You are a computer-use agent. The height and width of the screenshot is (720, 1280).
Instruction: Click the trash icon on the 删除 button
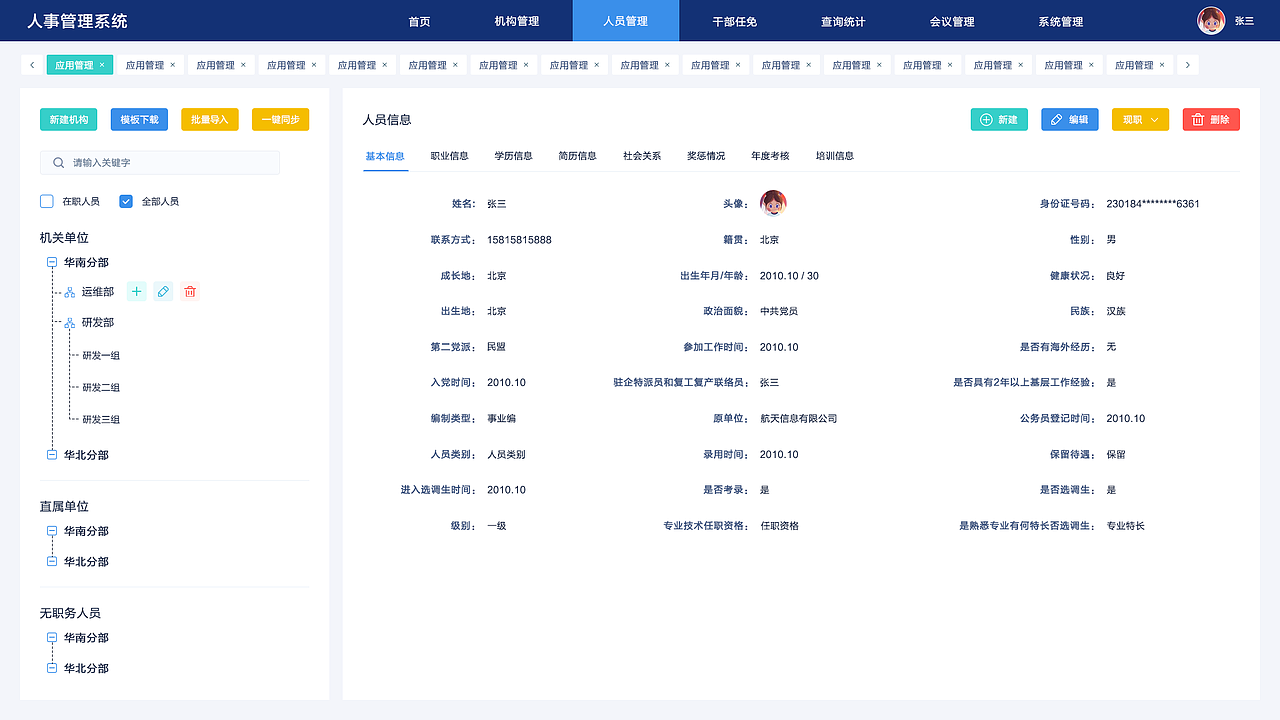[1199, 118]
